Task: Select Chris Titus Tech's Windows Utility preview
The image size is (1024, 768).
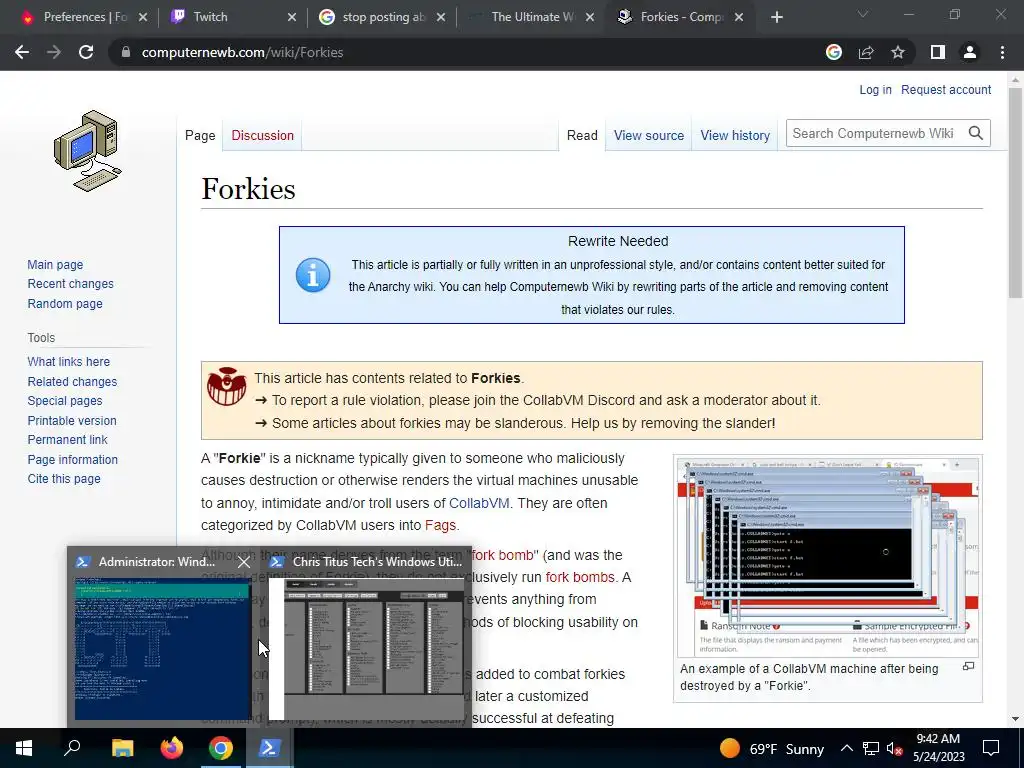Action: tap(366, 648)
